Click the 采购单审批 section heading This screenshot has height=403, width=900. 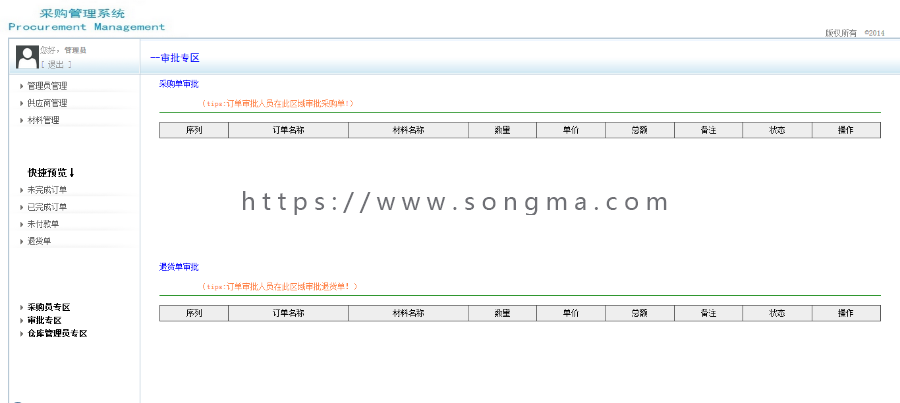click(x=179, y=84)
